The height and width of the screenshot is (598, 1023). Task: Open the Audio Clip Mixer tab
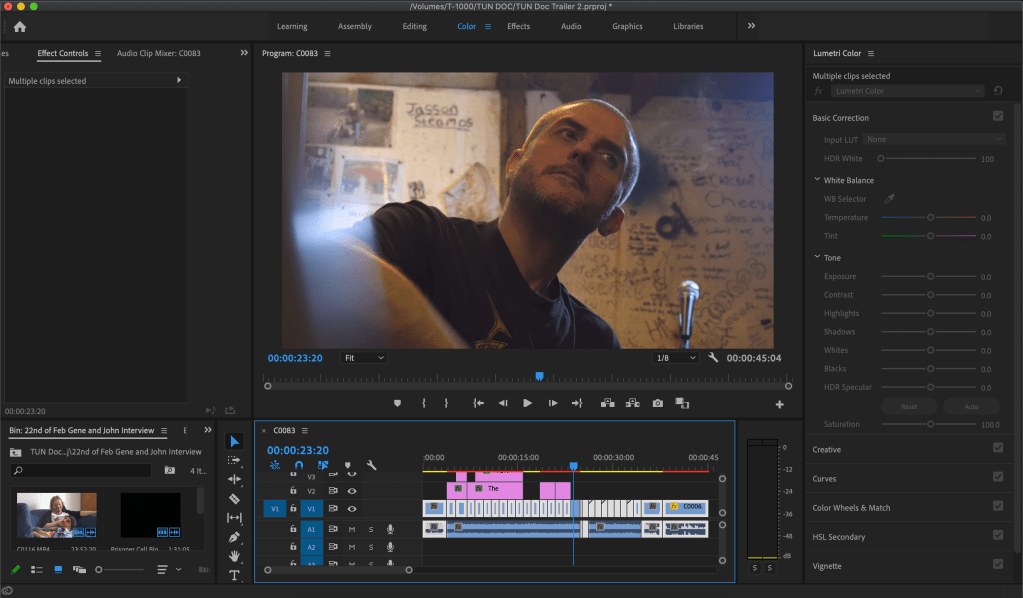(158, 53)
